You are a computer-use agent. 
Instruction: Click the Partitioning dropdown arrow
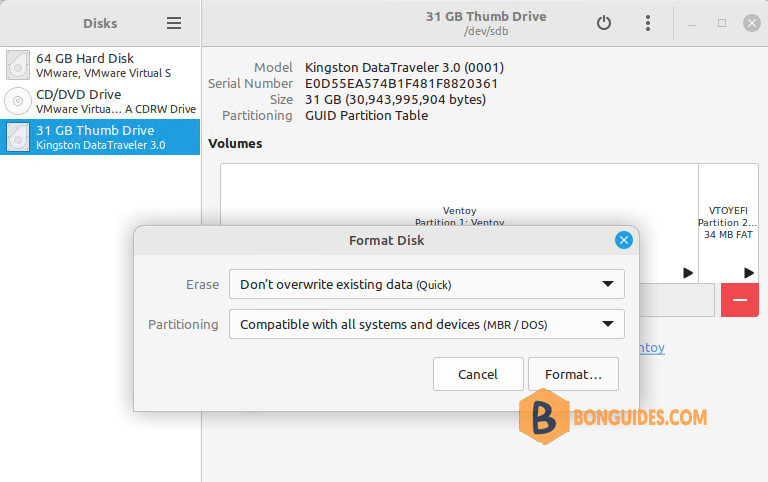coord(608,324)
